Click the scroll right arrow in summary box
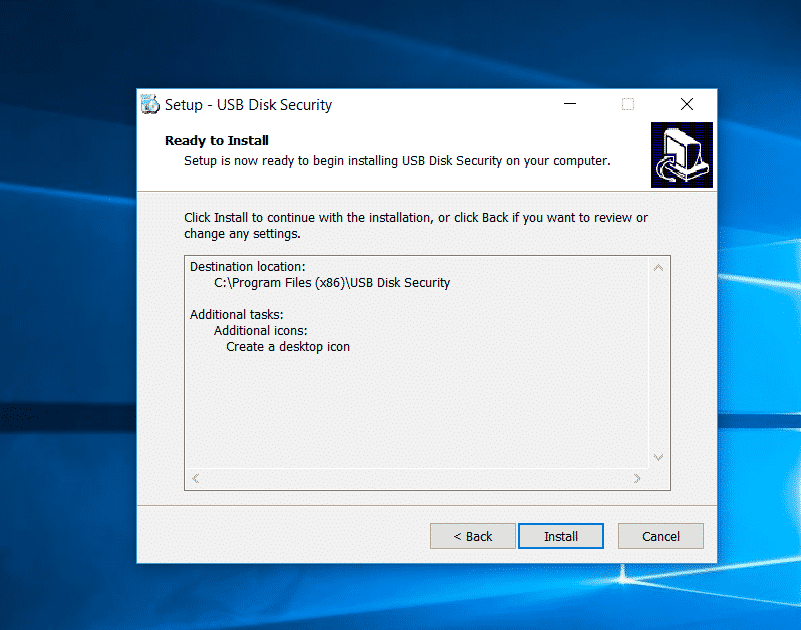The width and height of the screenshot is (801, 630). click(637, 478)
